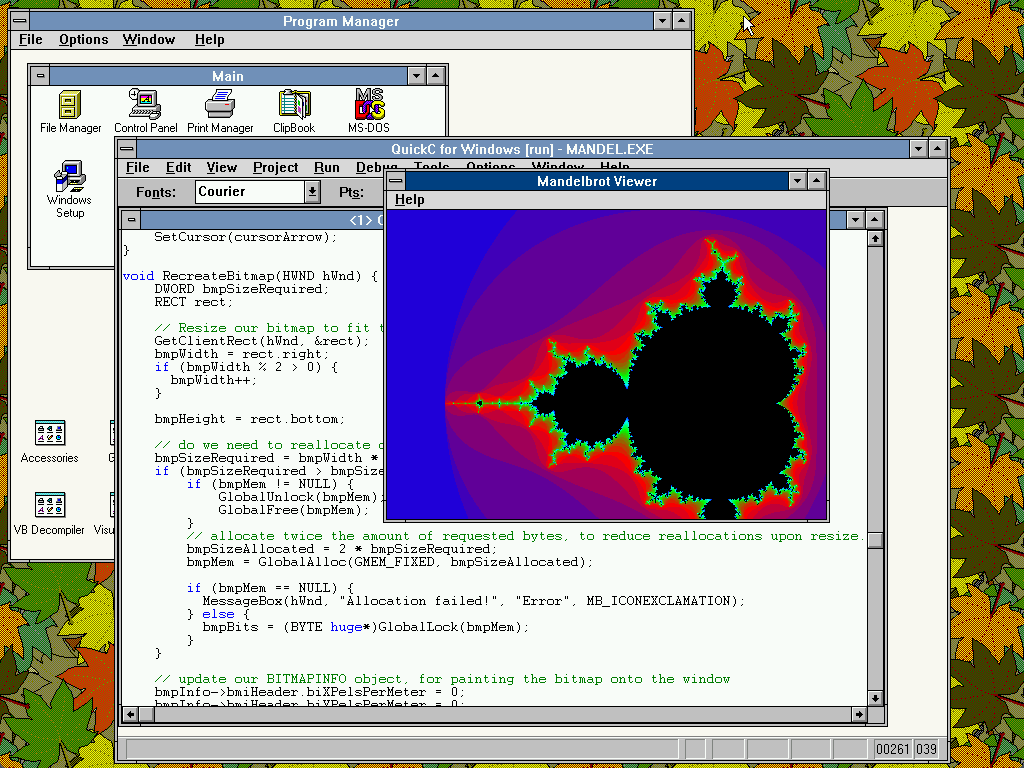Click the Mandelbrot Viewer title bar
The height and width of the screenshot is (768, 1024).
597,181
